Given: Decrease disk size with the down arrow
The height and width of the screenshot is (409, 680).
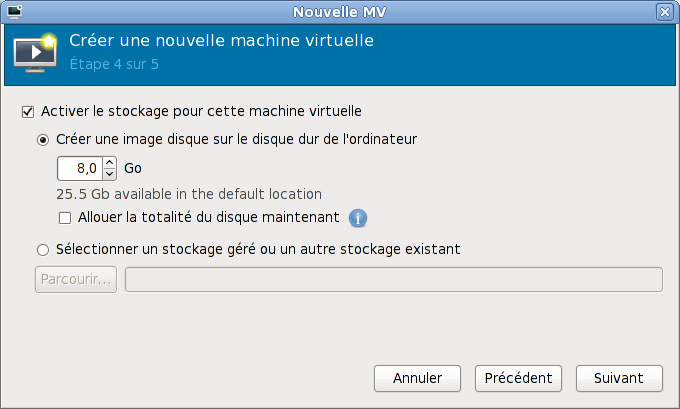Looking at the screenshot, I should (110, 174).
